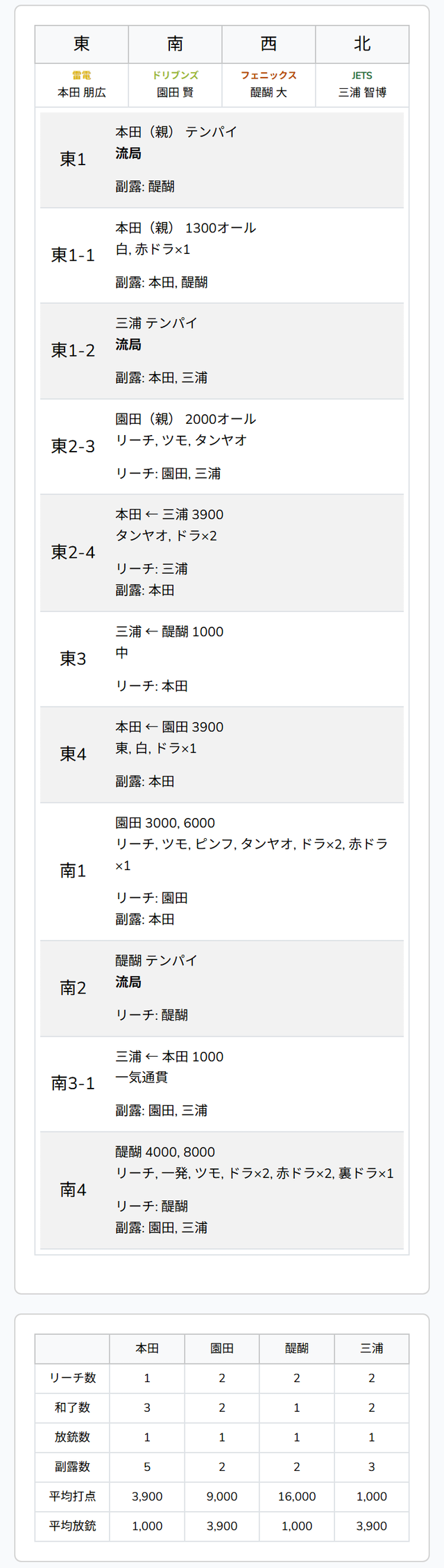Click the フェニックス team name
The height and width of the screenshot is (1568, 444).
[x=268, y=75]
